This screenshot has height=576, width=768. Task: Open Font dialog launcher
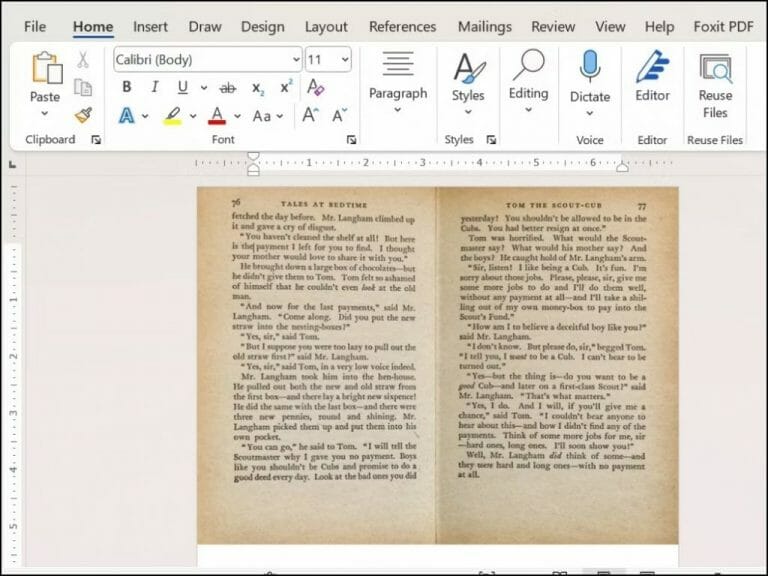[x=351, y=140]
